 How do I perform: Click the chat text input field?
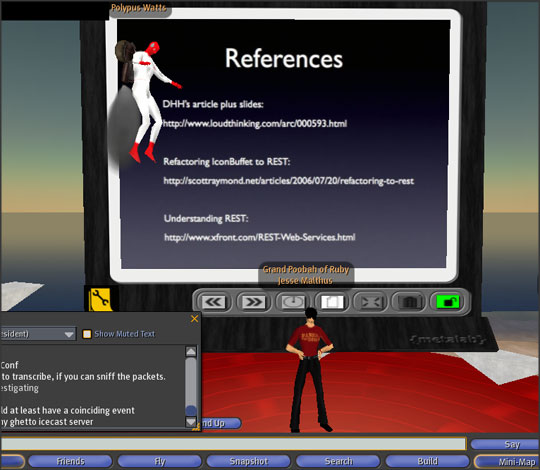[x=233, y=444]
